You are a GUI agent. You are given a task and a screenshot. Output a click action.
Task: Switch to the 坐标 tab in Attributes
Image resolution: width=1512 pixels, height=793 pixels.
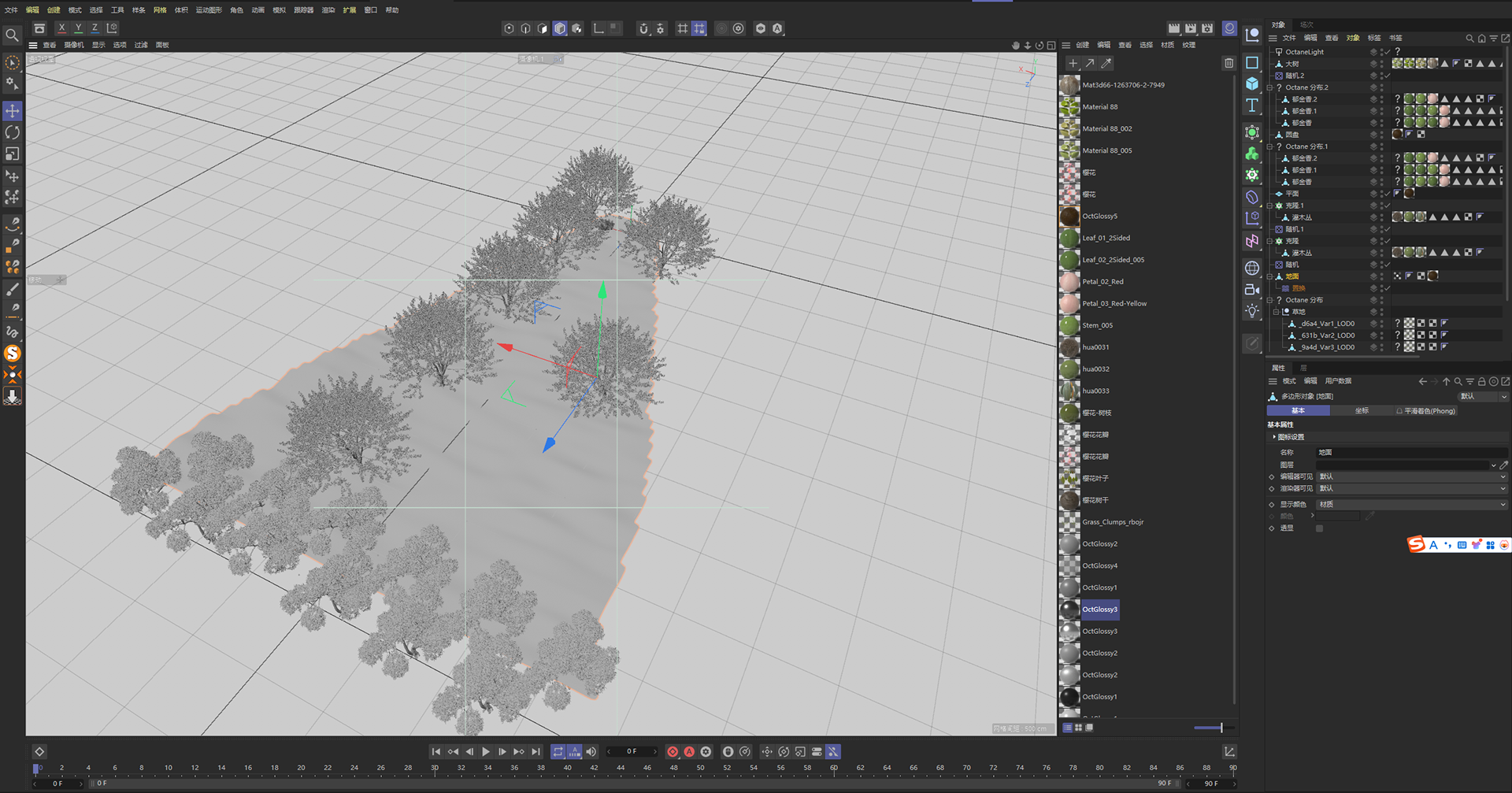click(x=1362, y=411)
